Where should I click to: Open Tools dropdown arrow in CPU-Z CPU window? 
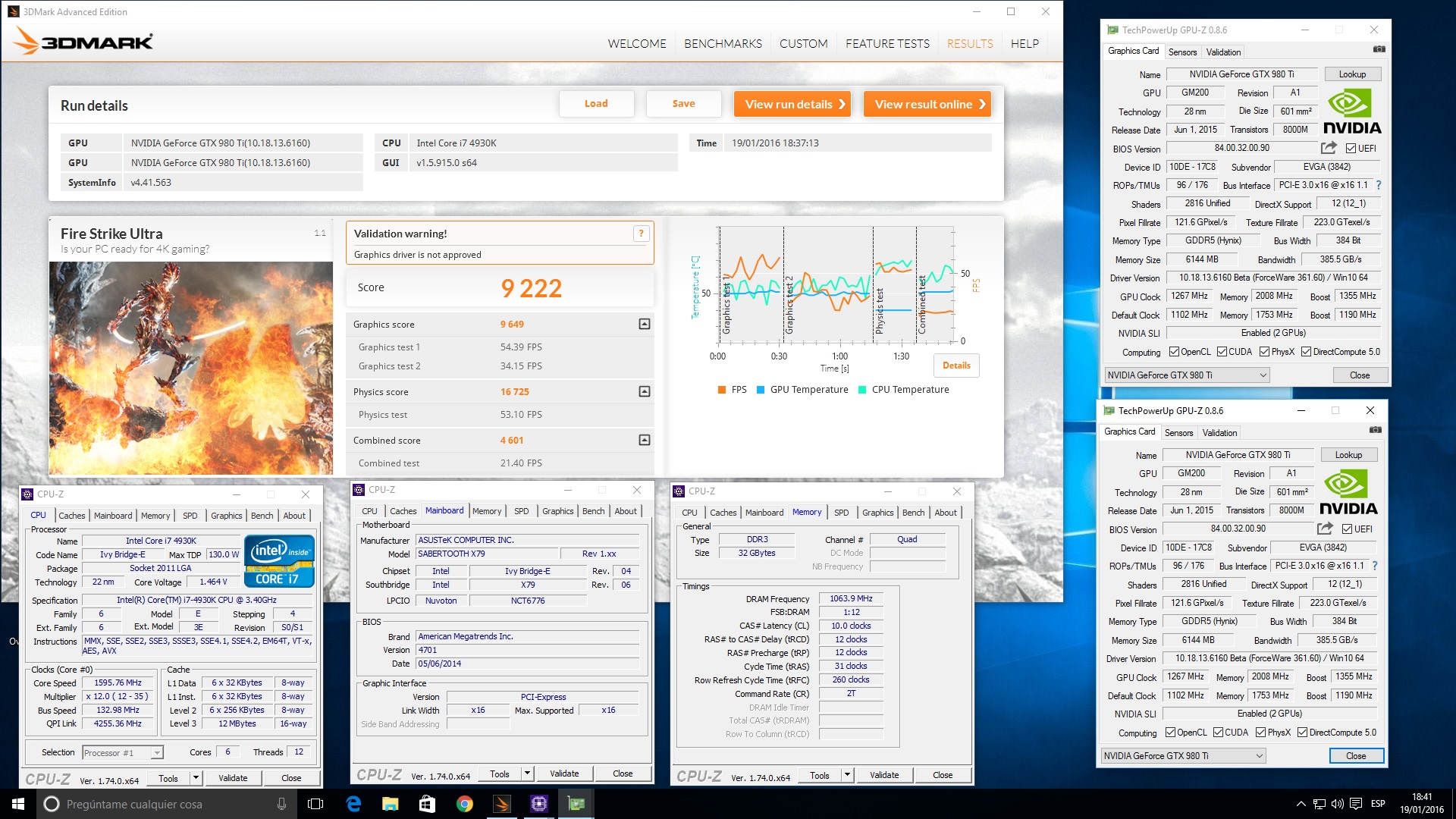[196, 778]
